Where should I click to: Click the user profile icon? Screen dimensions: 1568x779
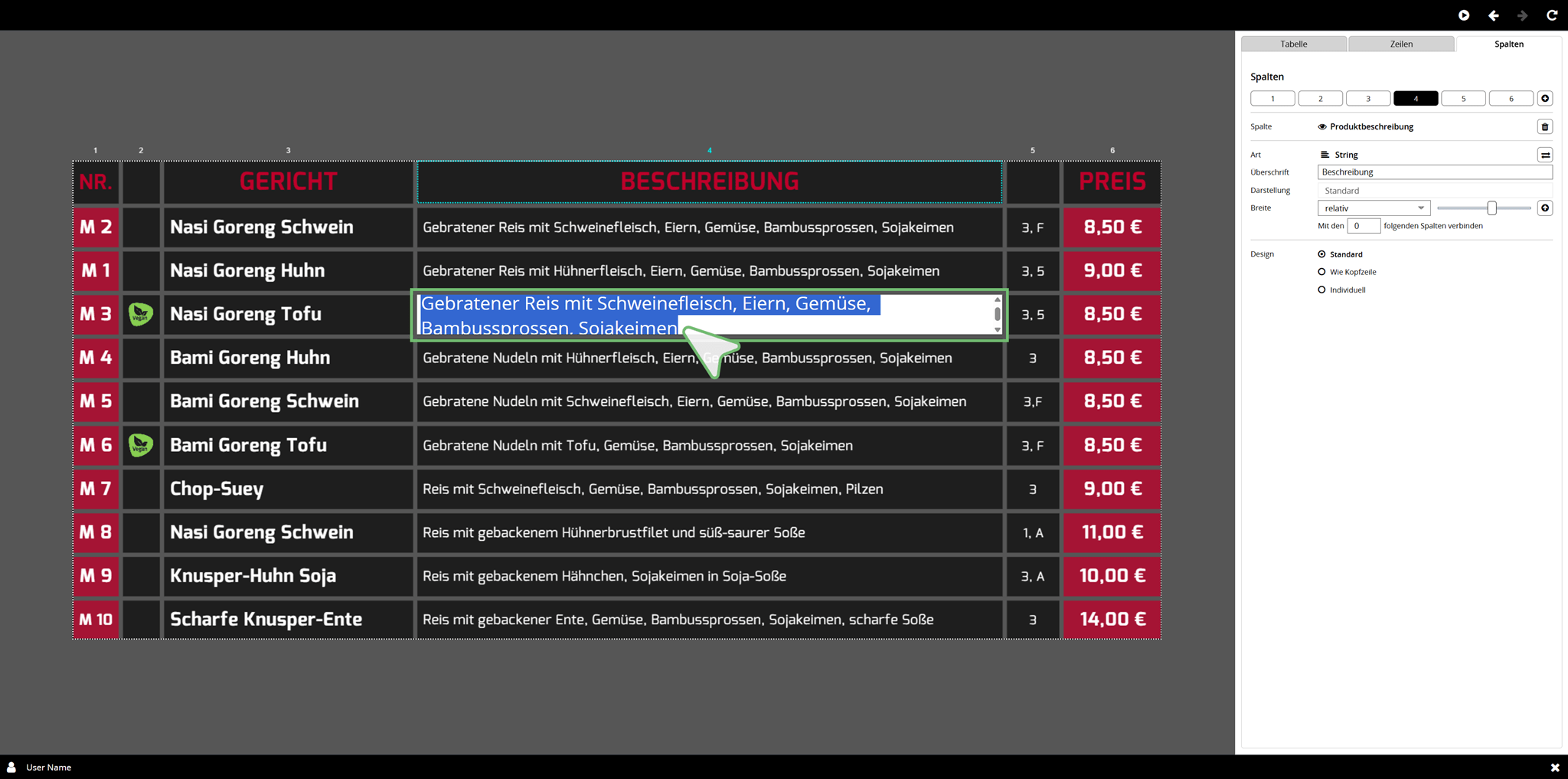pos(11,767)
